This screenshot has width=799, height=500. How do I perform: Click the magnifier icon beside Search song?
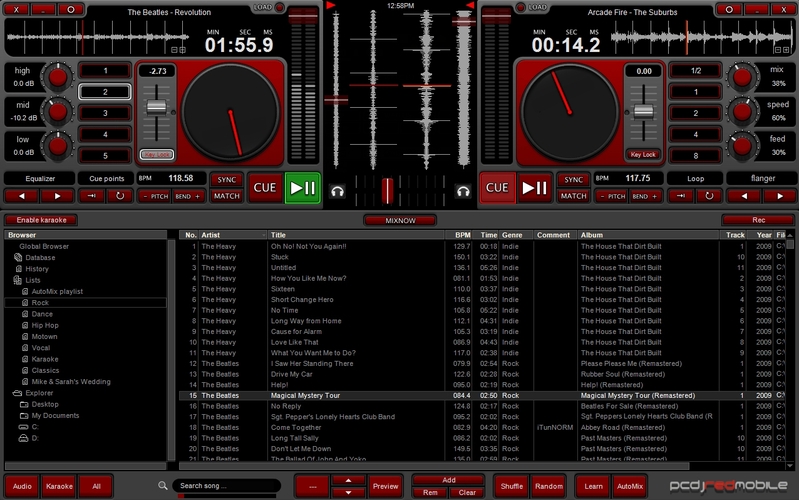click(x=162, y=486)
